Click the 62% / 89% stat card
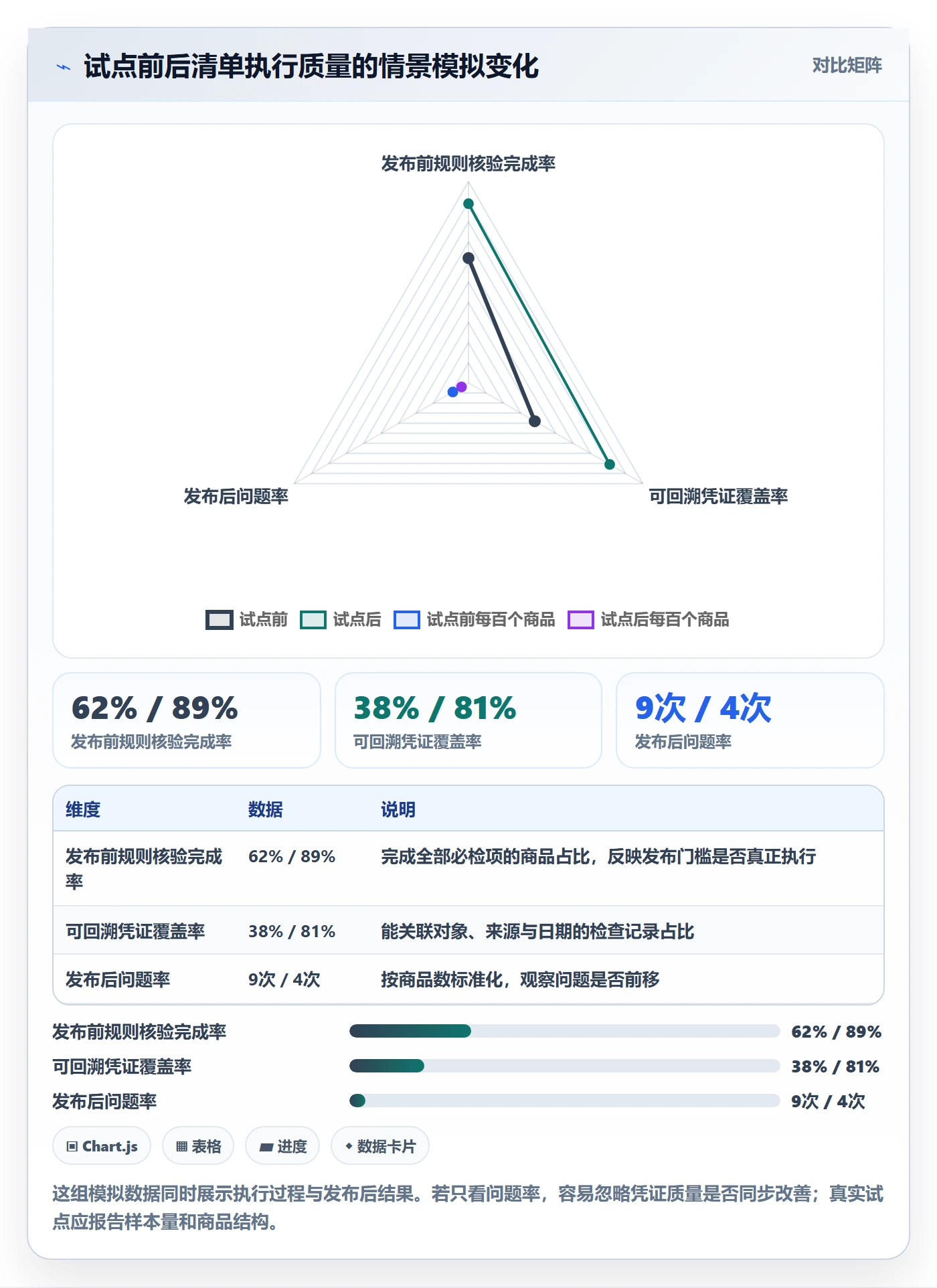Viewport: 937px width, 1288px height. click(187, 720)
